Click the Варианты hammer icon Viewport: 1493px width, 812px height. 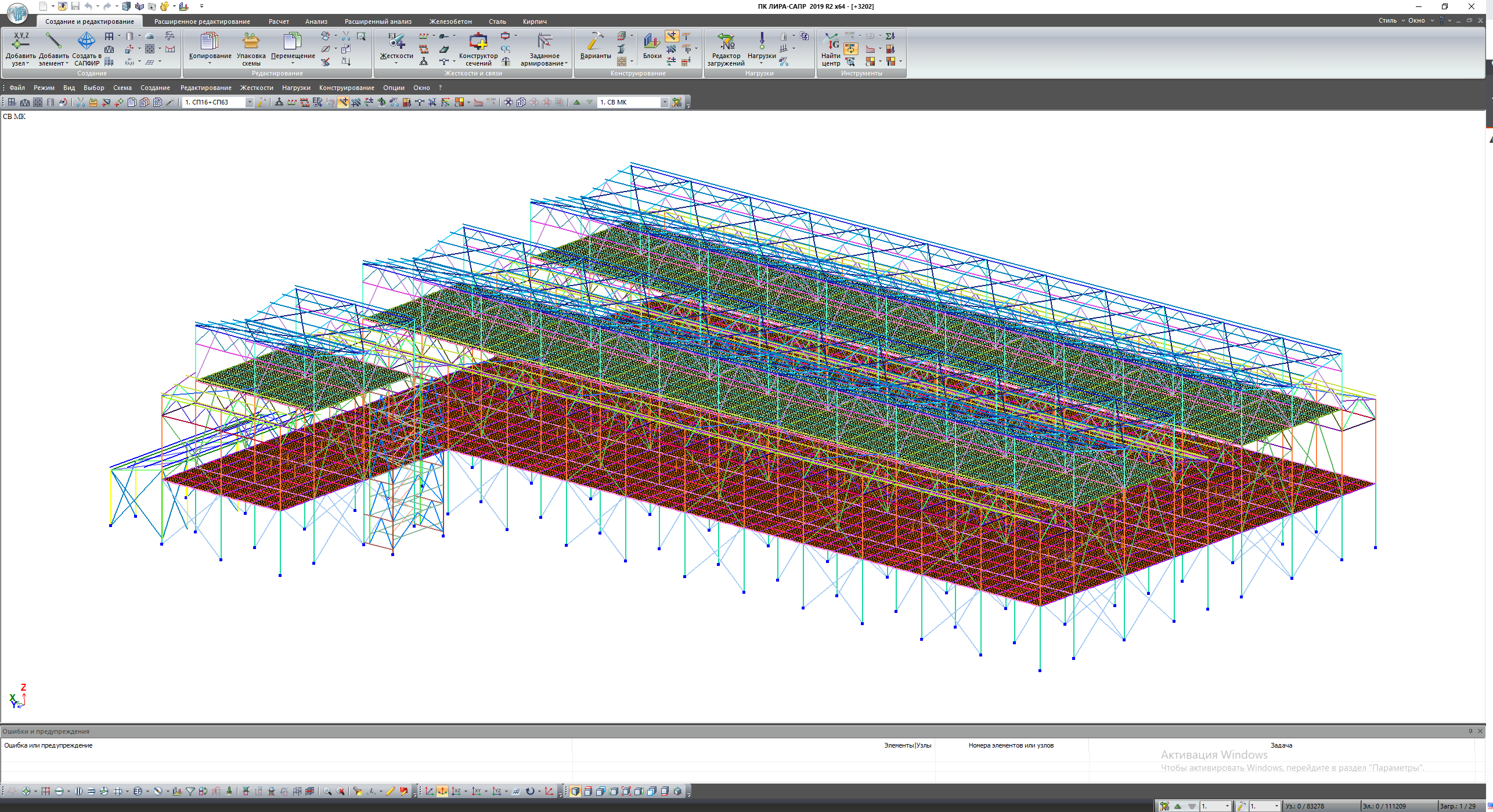click(595, 42)
